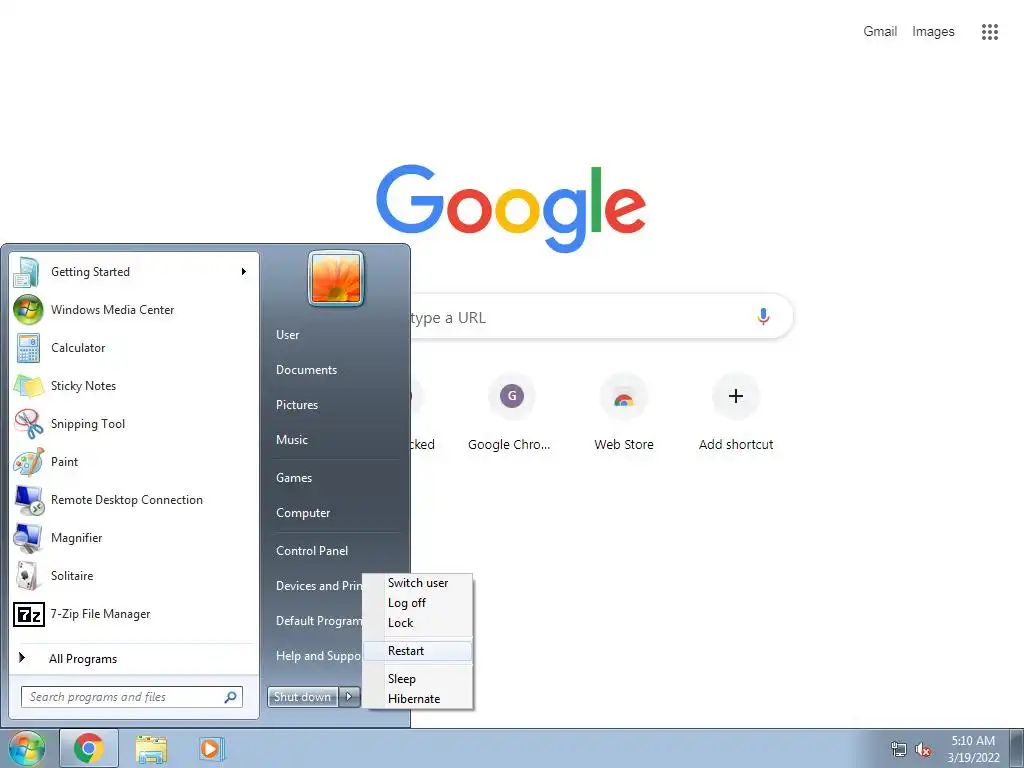Click the Chrome taskbar icon
The image size is (1024, 768).
click(x=89, y=748)
